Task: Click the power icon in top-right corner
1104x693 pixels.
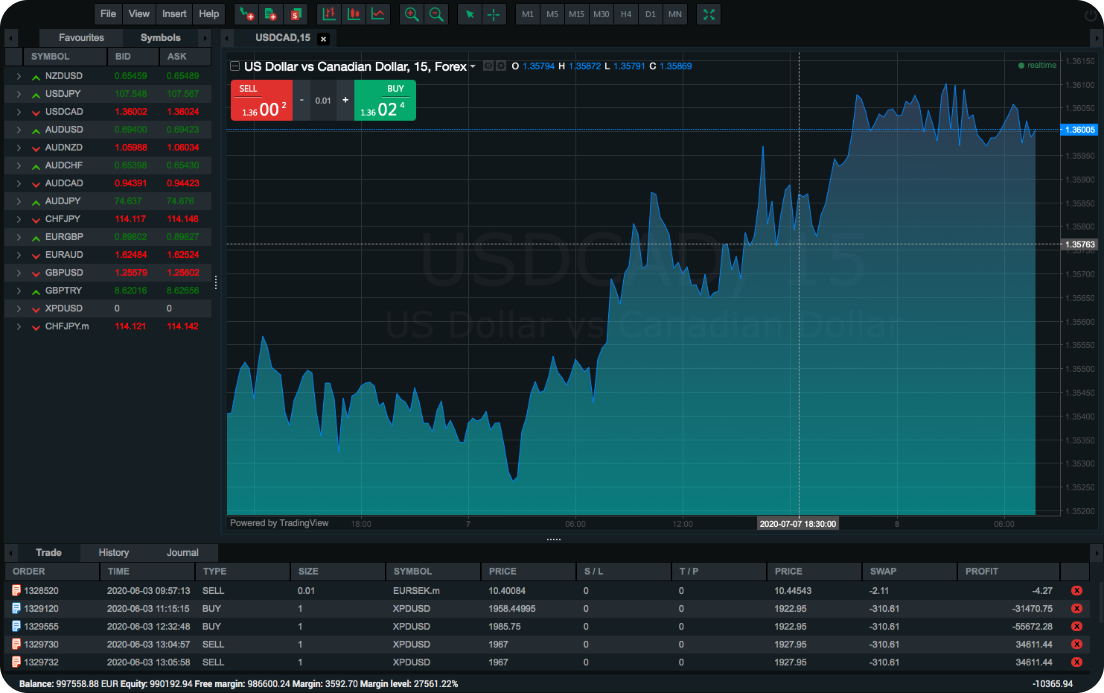Action: pyautogui.click(x=1091, y=15)
